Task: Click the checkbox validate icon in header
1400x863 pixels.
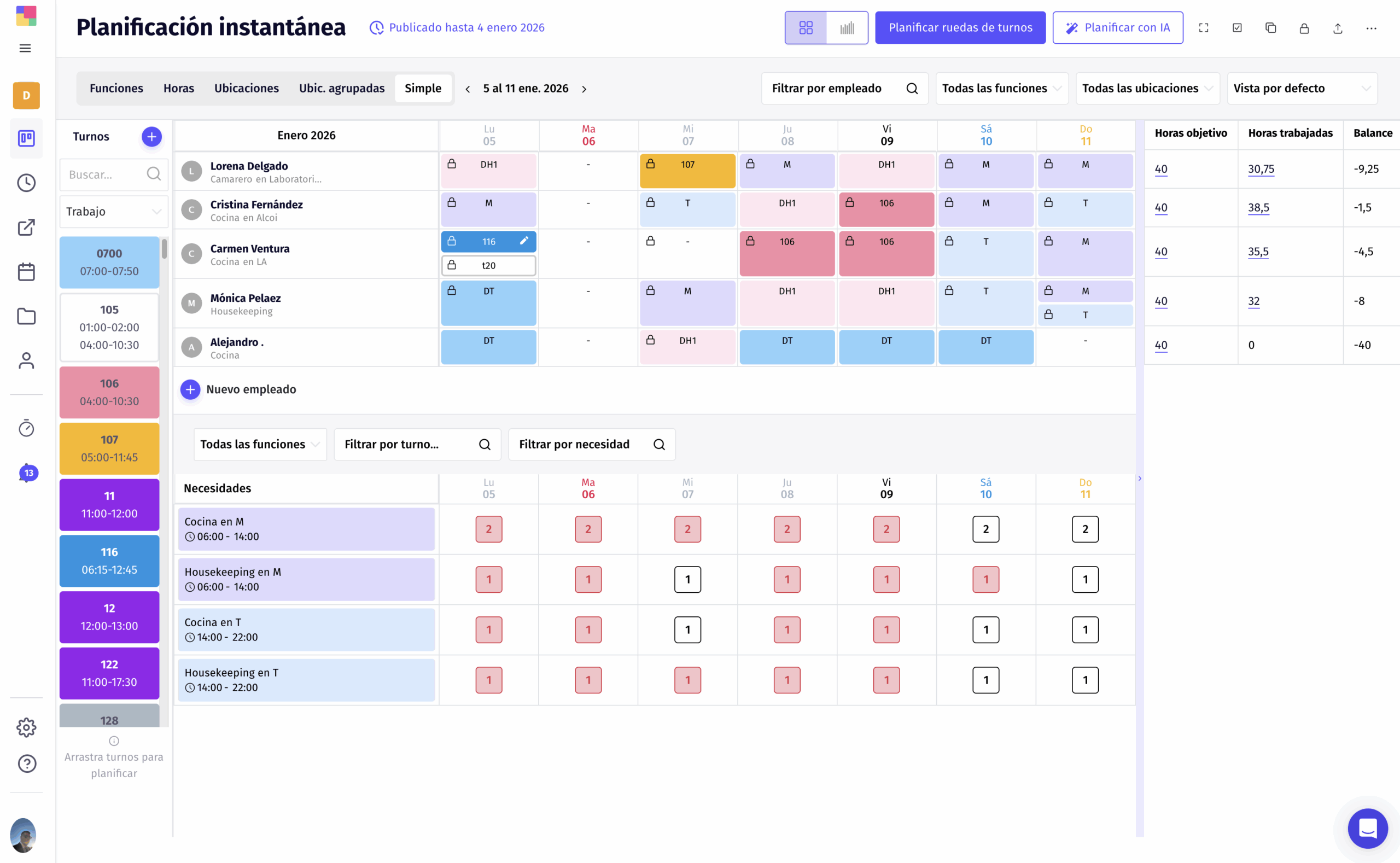Action: click(1237, 28)
